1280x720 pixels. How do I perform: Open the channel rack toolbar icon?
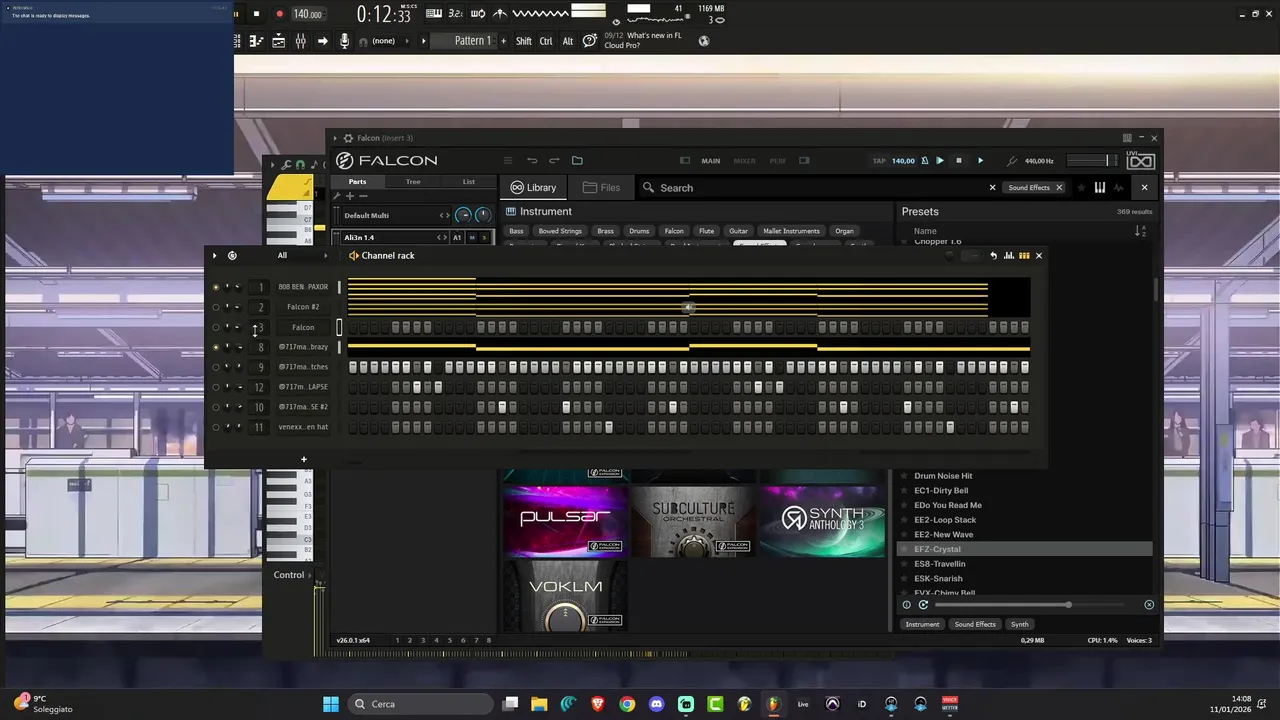(x=278, y=41)
